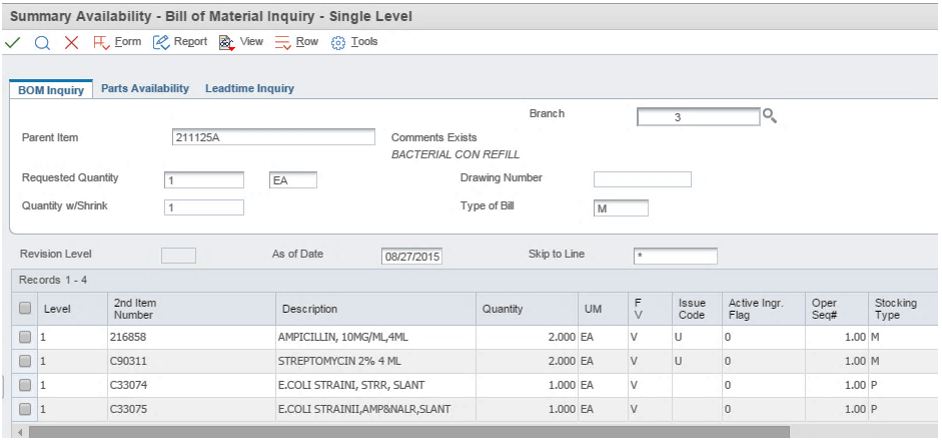The width and height of the screenshot is (942, 441).
Task: Click the Oper Seq# column header
Action: pyautogui.click(x=837, y=309)
